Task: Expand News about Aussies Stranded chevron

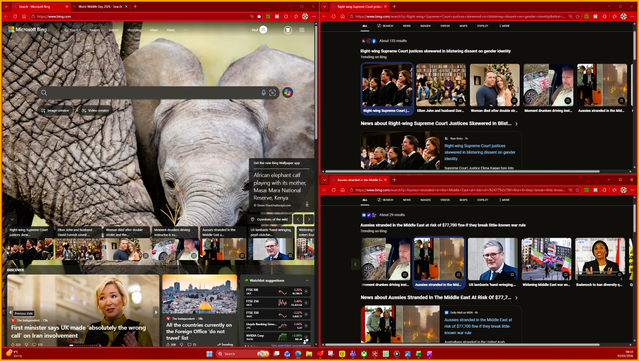Action: (x=516, y=297)
